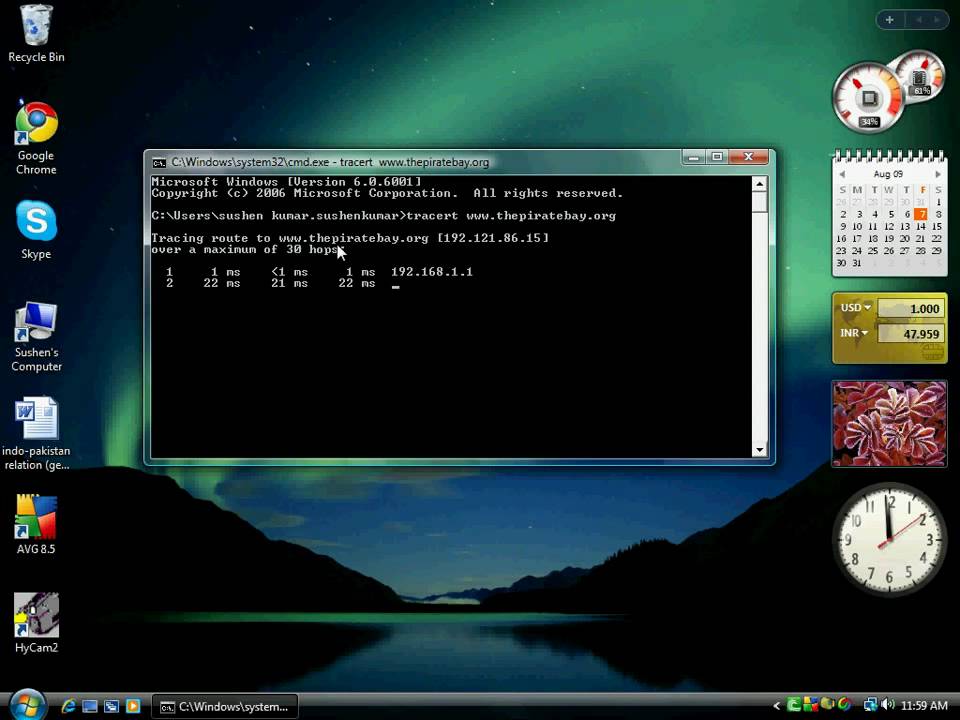Screen dimensions: 960x720
Task: Open the USD currency dropdown
Action: click(x=856, y=308)
